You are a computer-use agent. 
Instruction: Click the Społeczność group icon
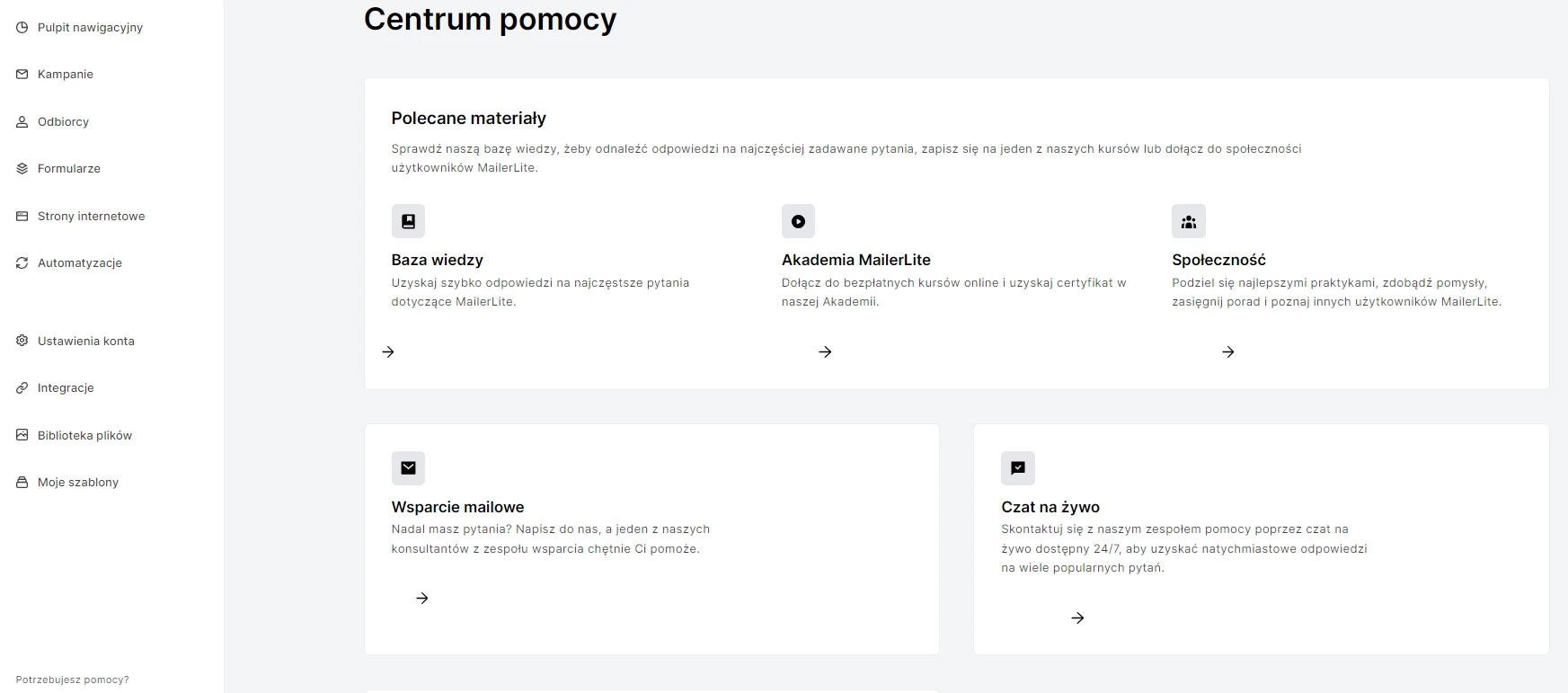[x=1188, y=221]
